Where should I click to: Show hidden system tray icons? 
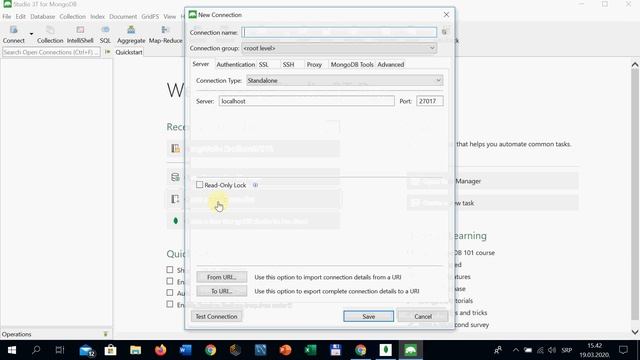coord(516,350)
